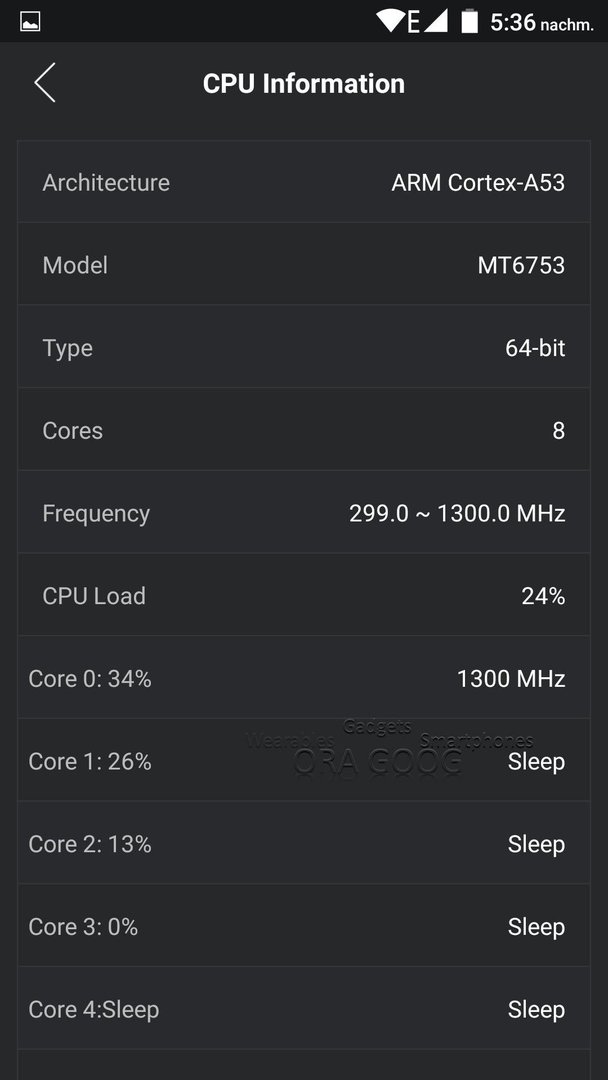608x1080 pixels.
Task: Tap the Wi-Fi signal icon
Action: click(390, 21)
